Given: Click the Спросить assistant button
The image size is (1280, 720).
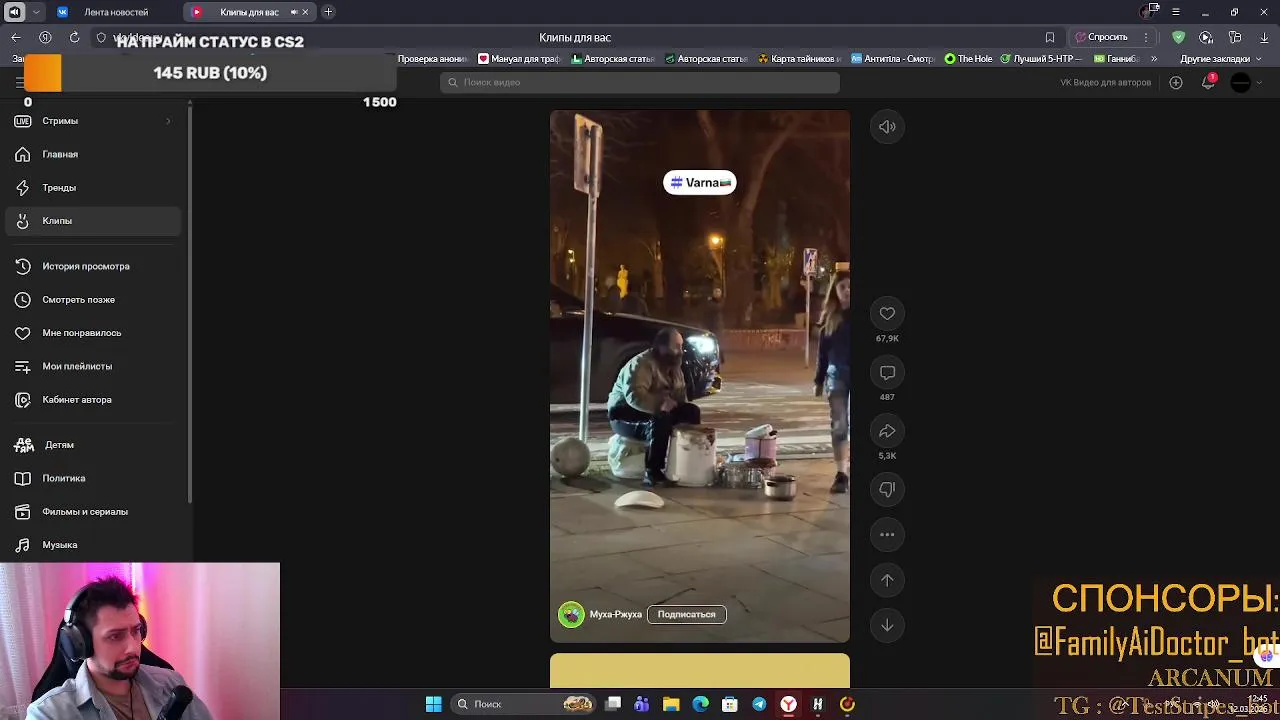Looking at the screenshot, I should pos(1101,37).
